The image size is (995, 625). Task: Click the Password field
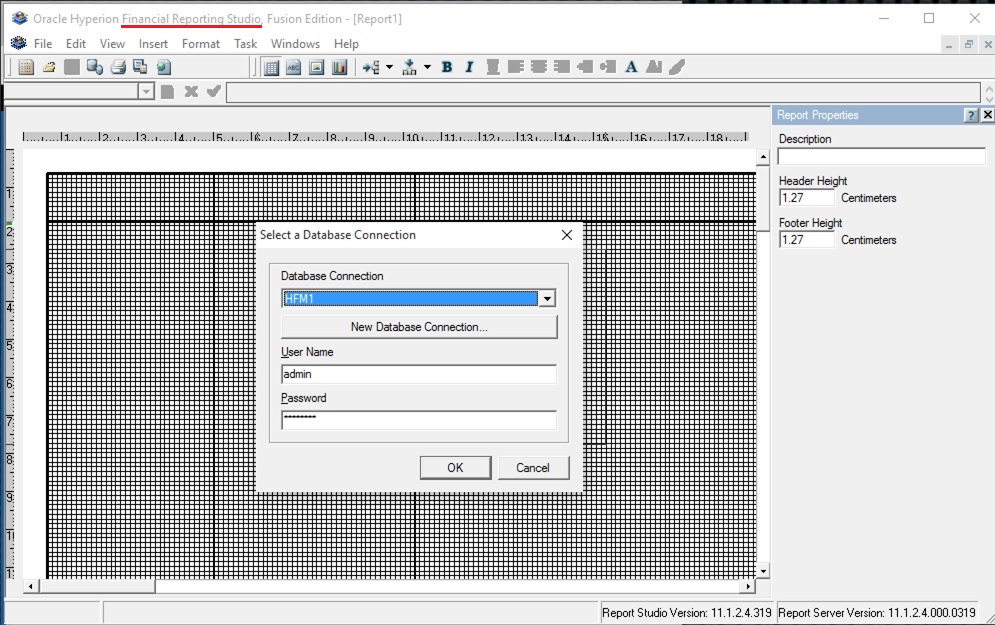tap(419, 419)
